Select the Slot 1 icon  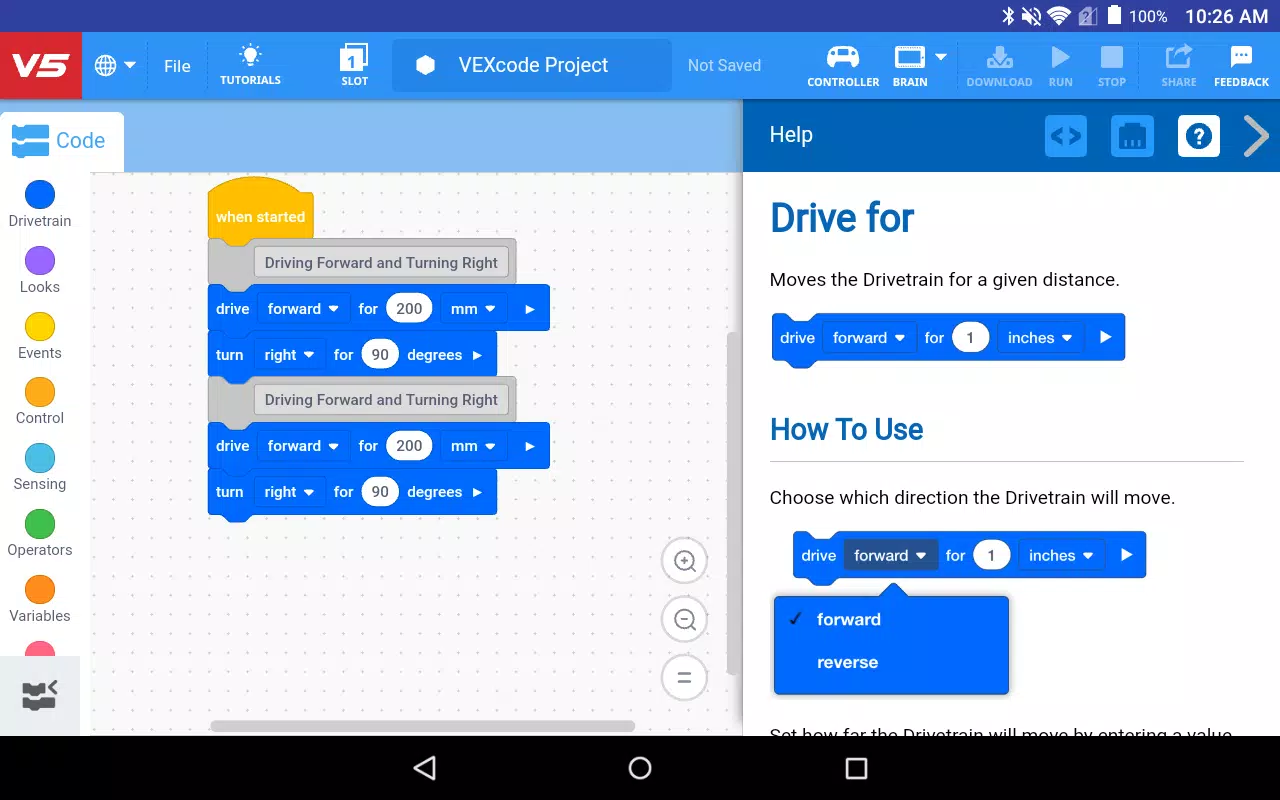354,57
